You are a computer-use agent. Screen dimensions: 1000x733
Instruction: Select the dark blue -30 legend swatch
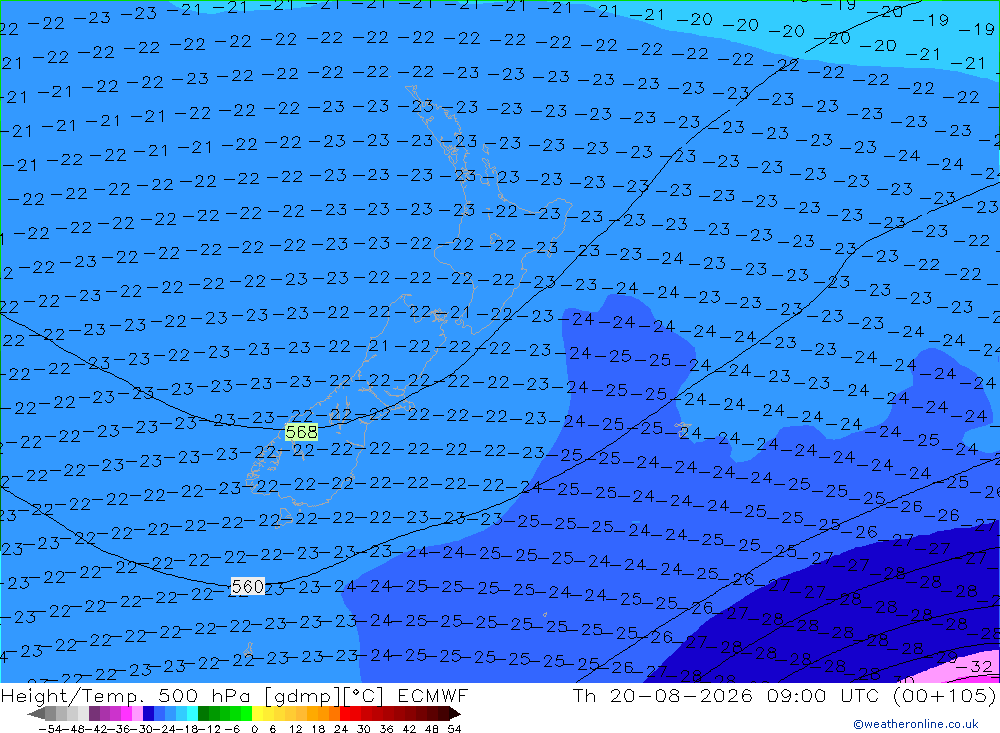coord(149,713)
